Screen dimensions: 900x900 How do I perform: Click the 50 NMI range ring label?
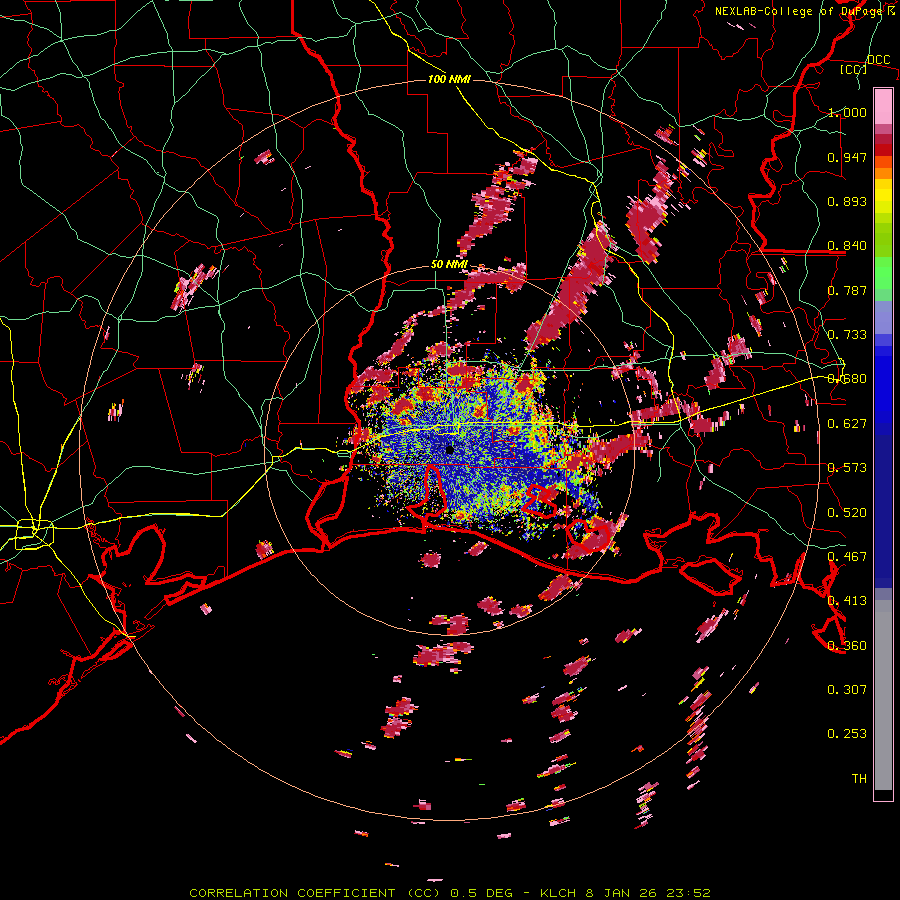point(449,265)
